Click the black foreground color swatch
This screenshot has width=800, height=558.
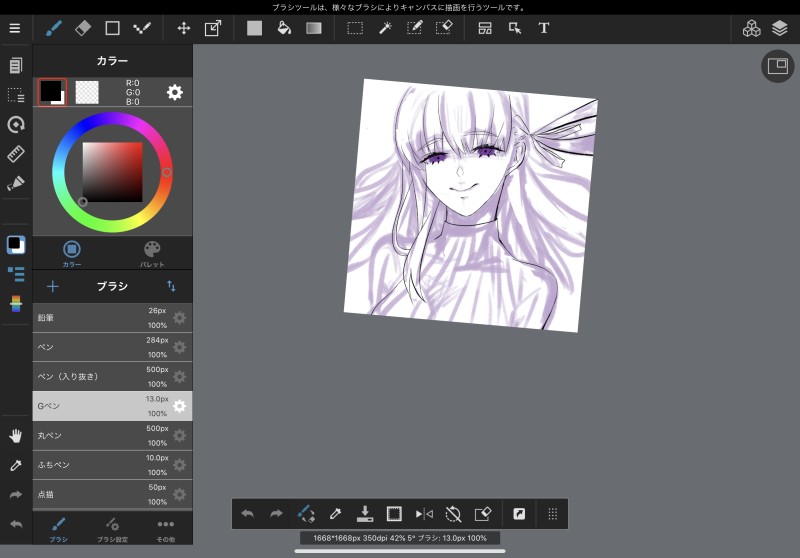point(49,90)
